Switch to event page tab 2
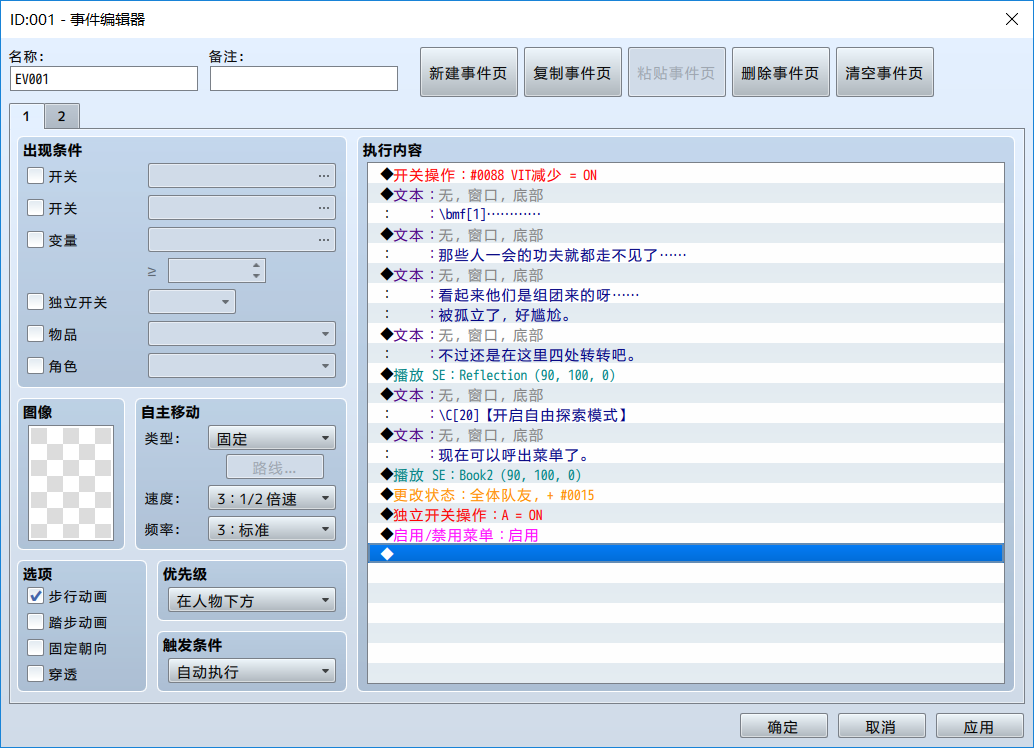The height and width of the screenshot is (748, 1034). 62,116
